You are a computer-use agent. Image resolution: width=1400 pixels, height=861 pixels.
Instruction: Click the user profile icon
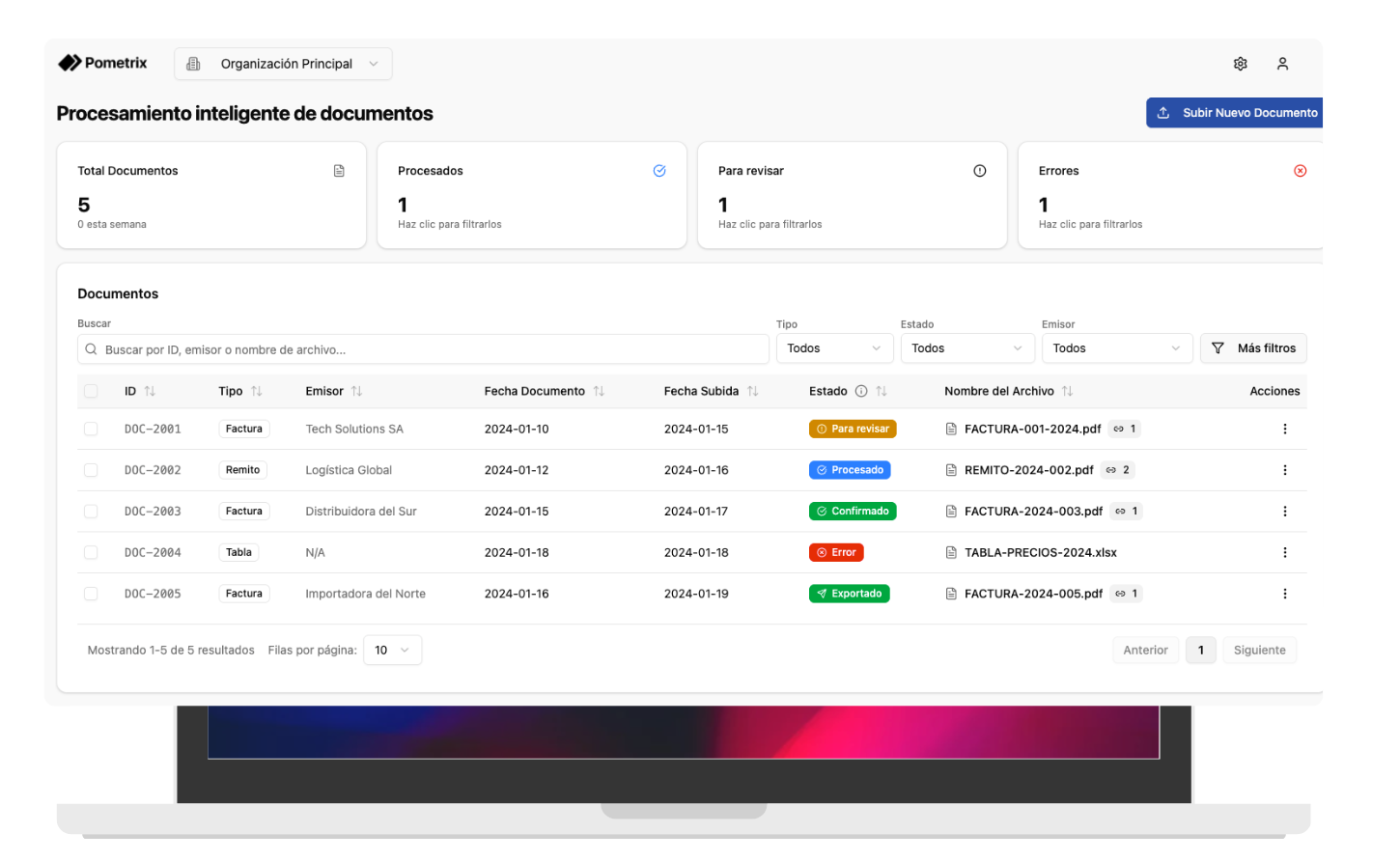pyautogui.click(x=1282, y=64)
